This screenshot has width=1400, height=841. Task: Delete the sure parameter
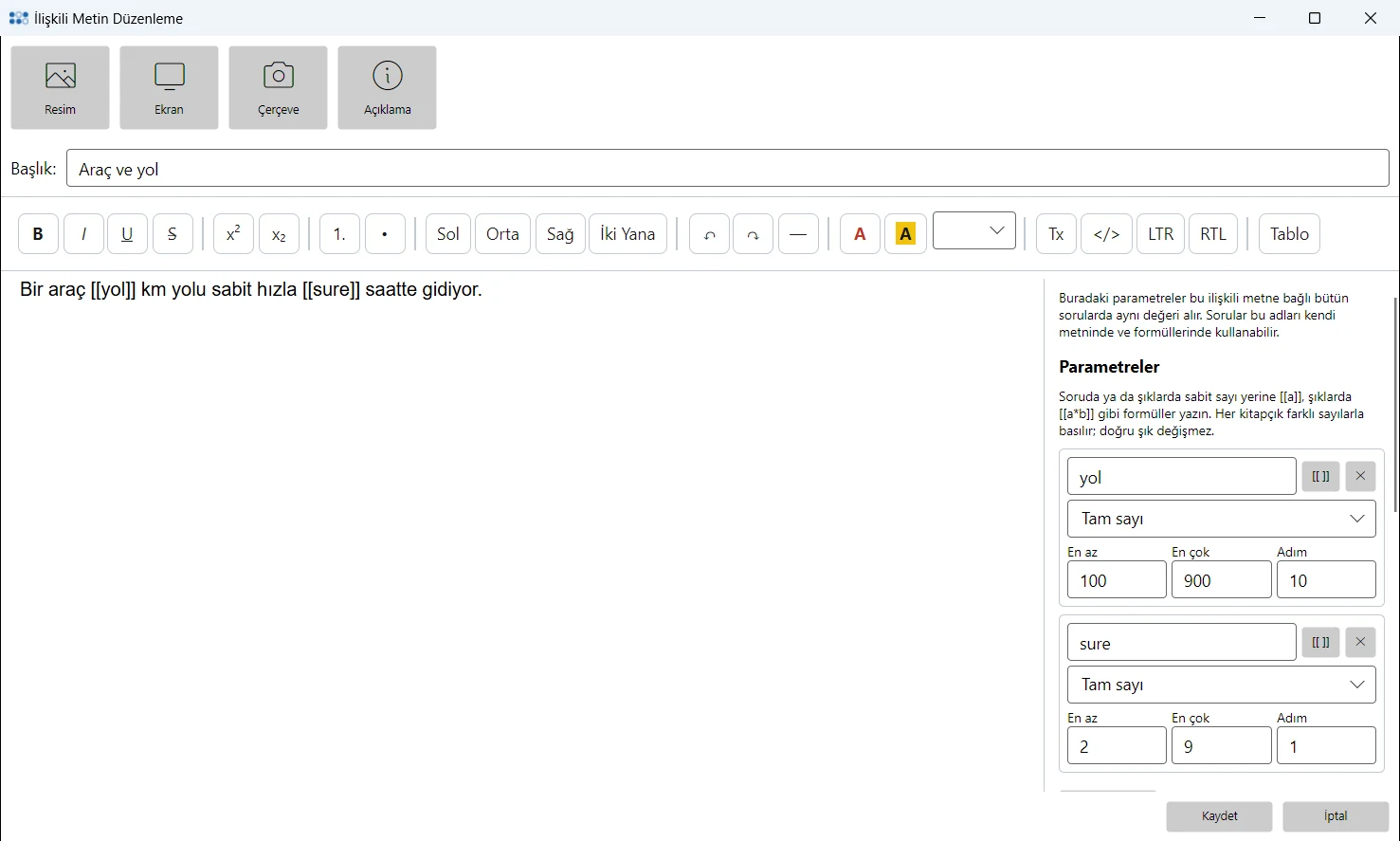tap(1360, 642)
